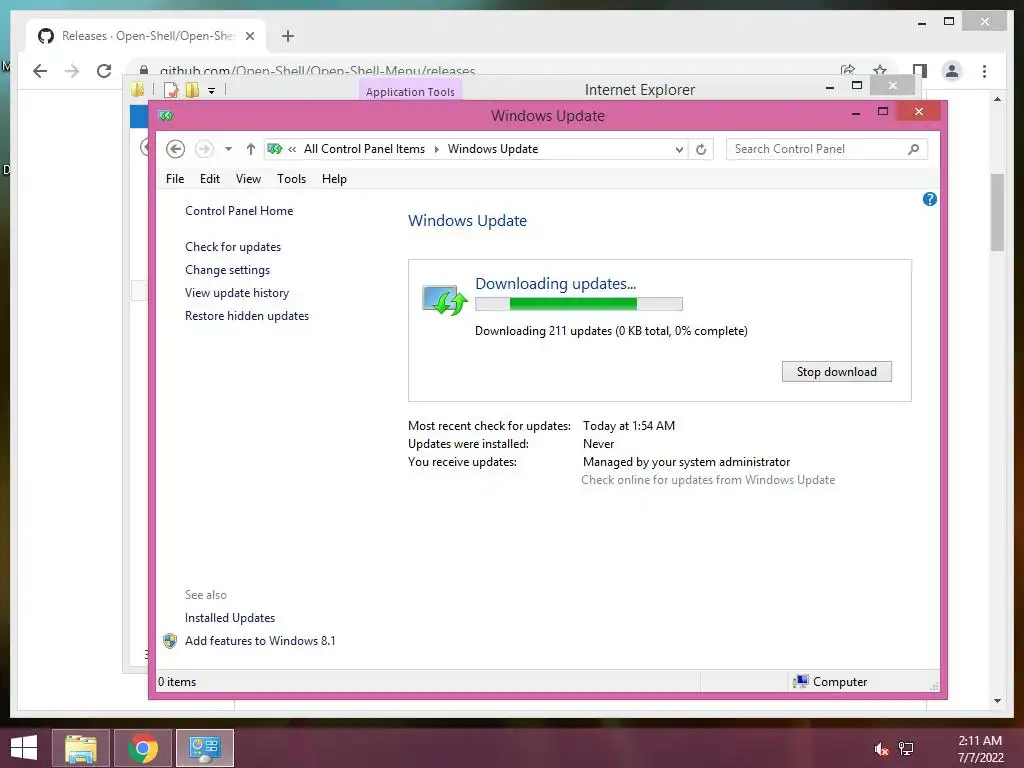This screenshot has height=768, width=1024.
Task: Click Chrome forward button
Action: point(72,71)
